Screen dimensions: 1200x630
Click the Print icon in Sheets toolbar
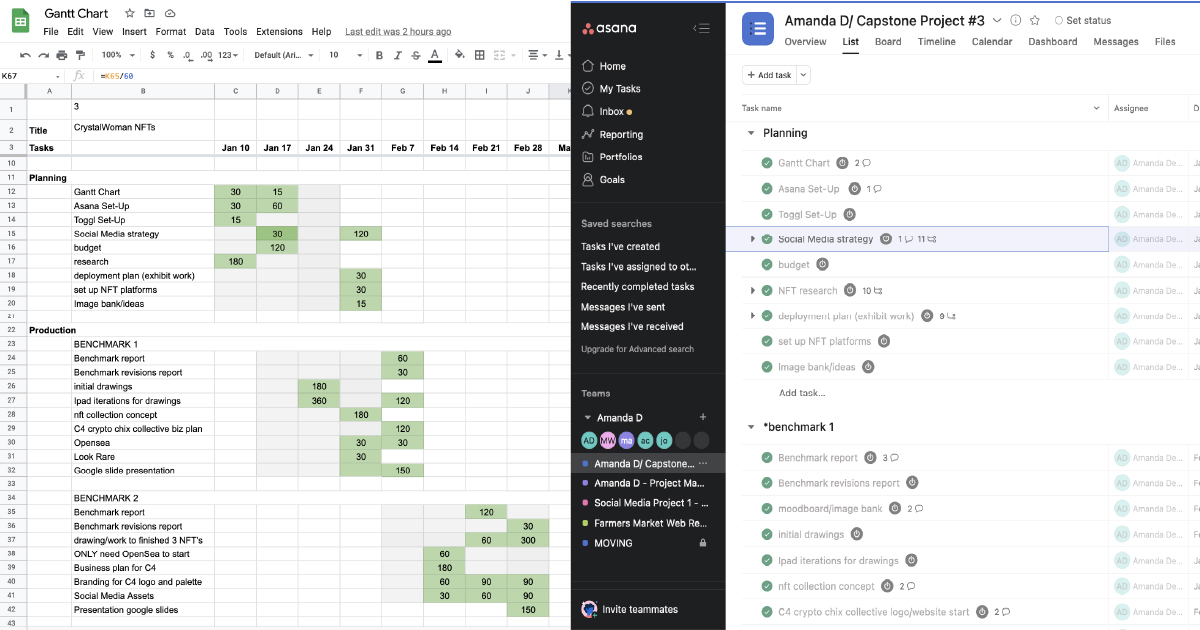tap(62, 55)
